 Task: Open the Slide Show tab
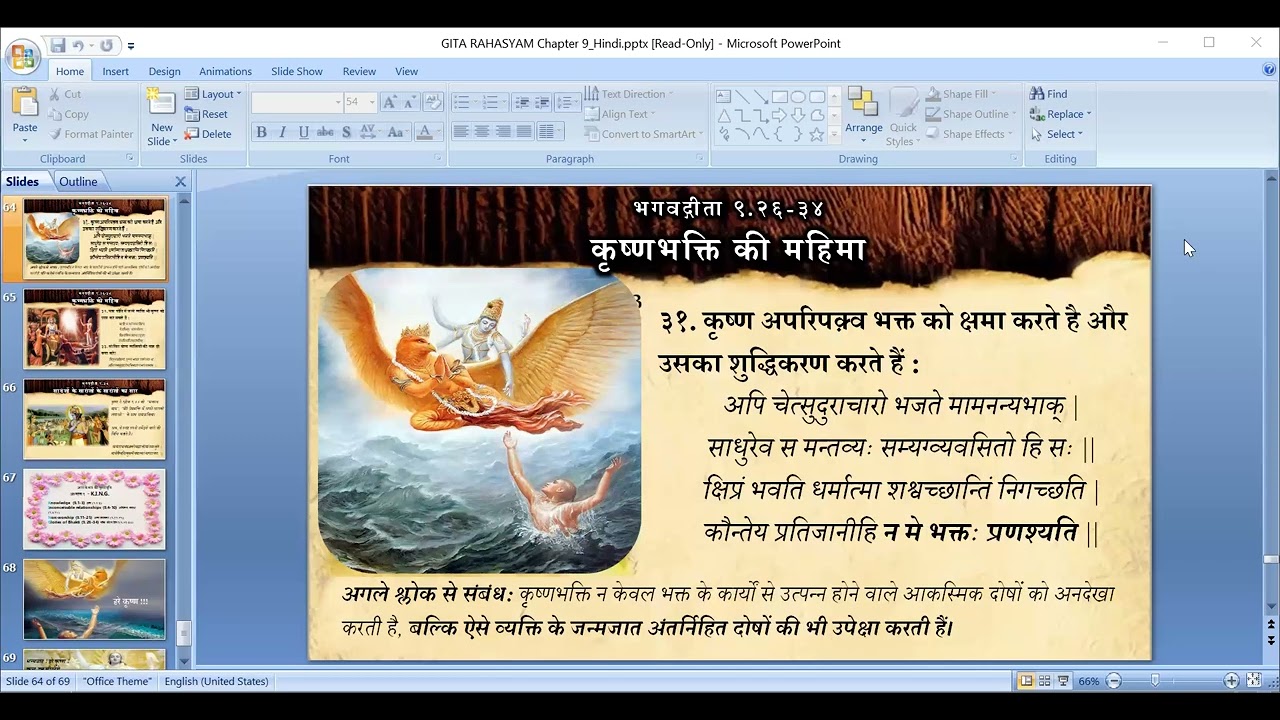[x=297, y=71]
